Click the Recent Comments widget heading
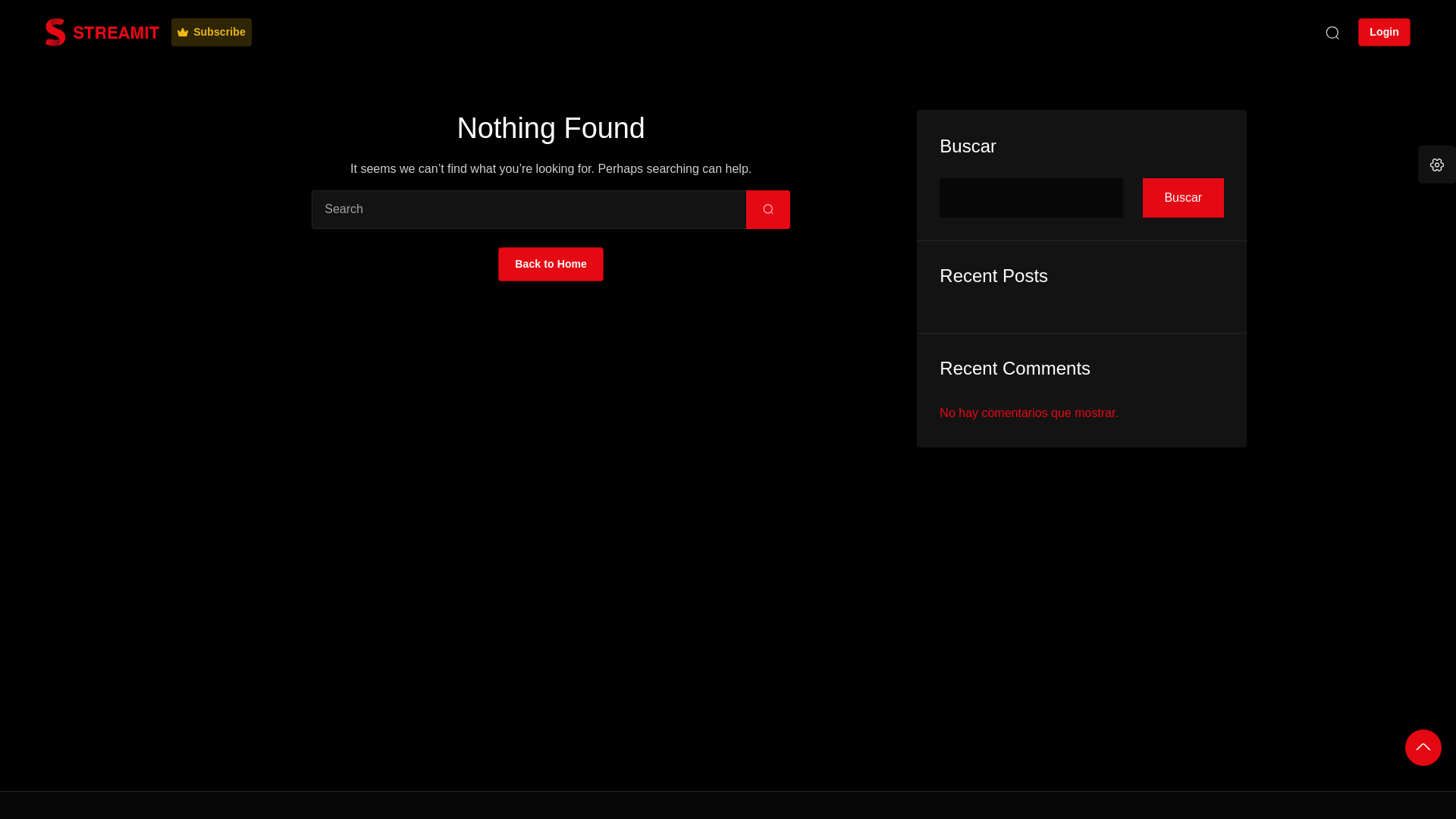The image size is (1456, 819). (1015, 369)
